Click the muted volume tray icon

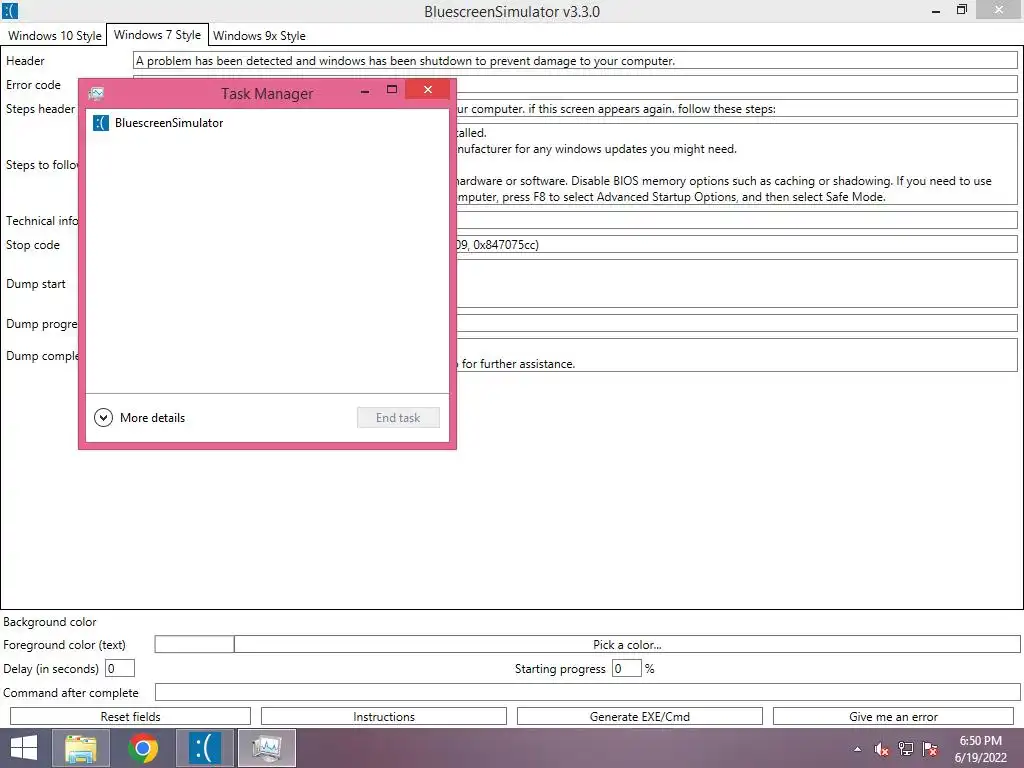pyautogui.click(x=881, y=749)
